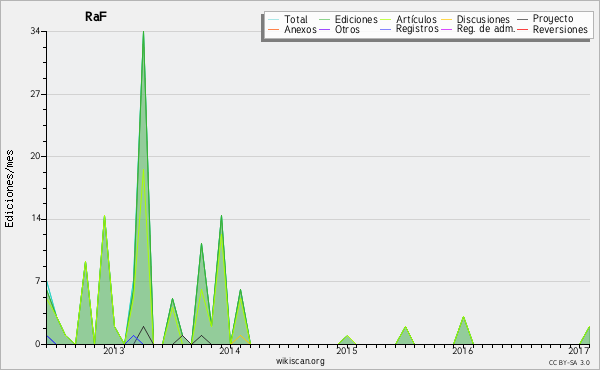Click the 'Reversiones' legend label
The height and width of the screenshot is (370, 600).
click(560, 29)
